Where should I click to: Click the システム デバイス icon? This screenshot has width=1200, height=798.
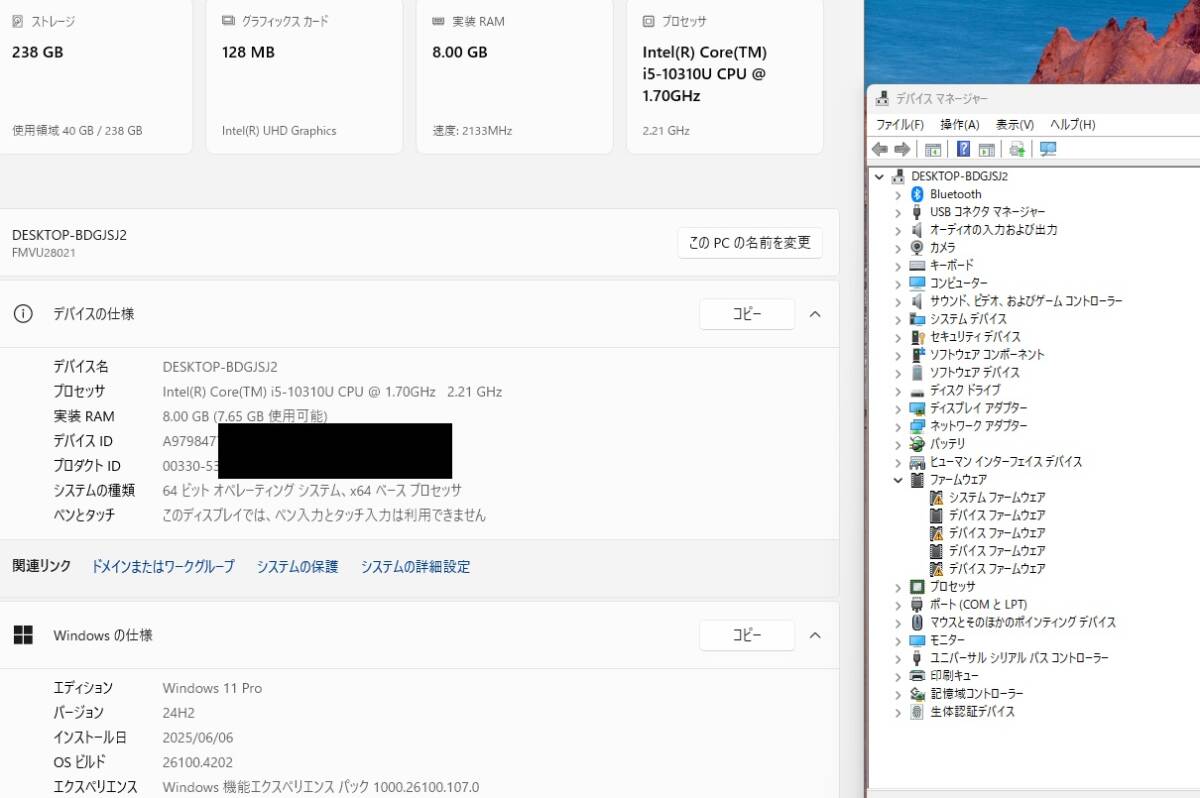(x=917, y=319)
